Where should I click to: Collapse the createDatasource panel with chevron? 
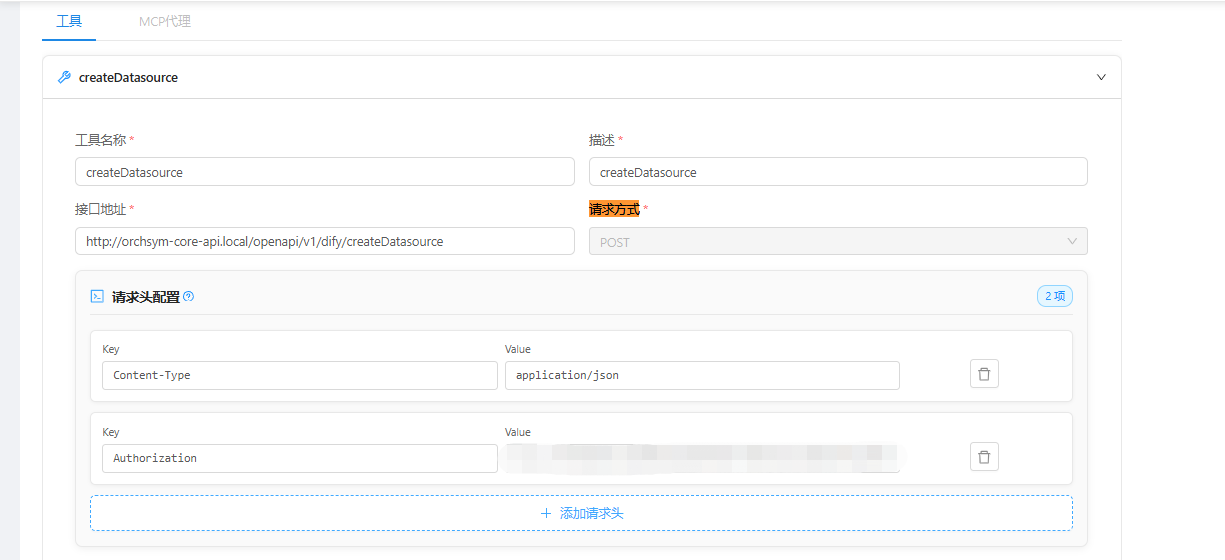click(x=1101, y=77)
